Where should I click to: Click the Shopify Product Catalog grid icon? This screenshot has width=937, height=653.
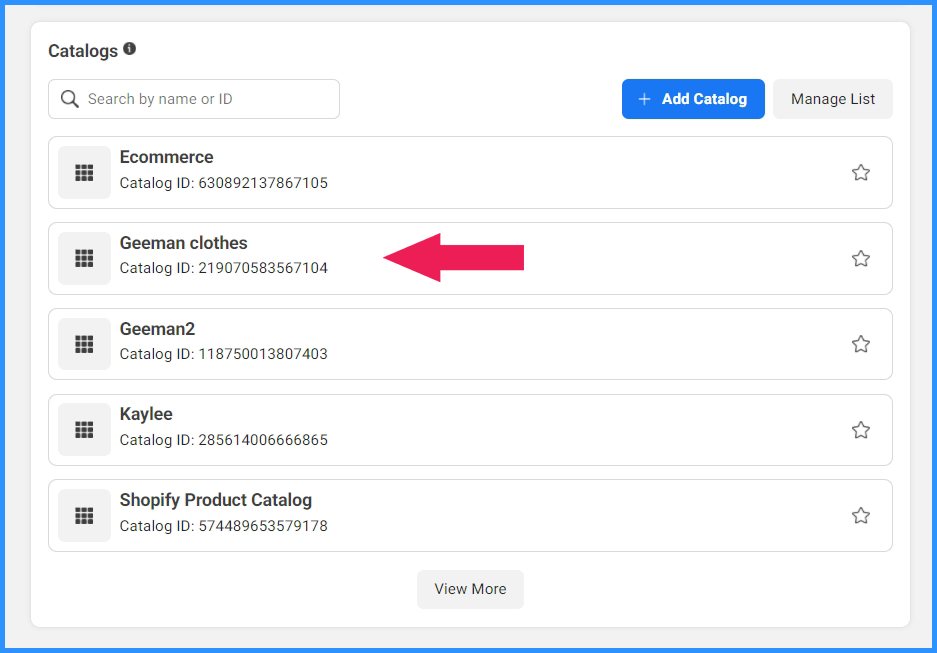pos(84,516)
